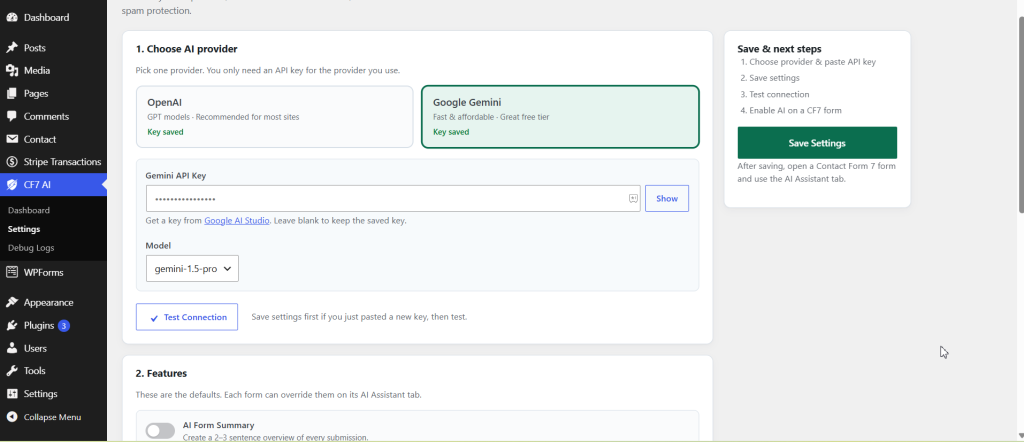This screenshot has width=1024, height=442.
Task: Click "AI Form Summary" label text
Action: (219, 425)
